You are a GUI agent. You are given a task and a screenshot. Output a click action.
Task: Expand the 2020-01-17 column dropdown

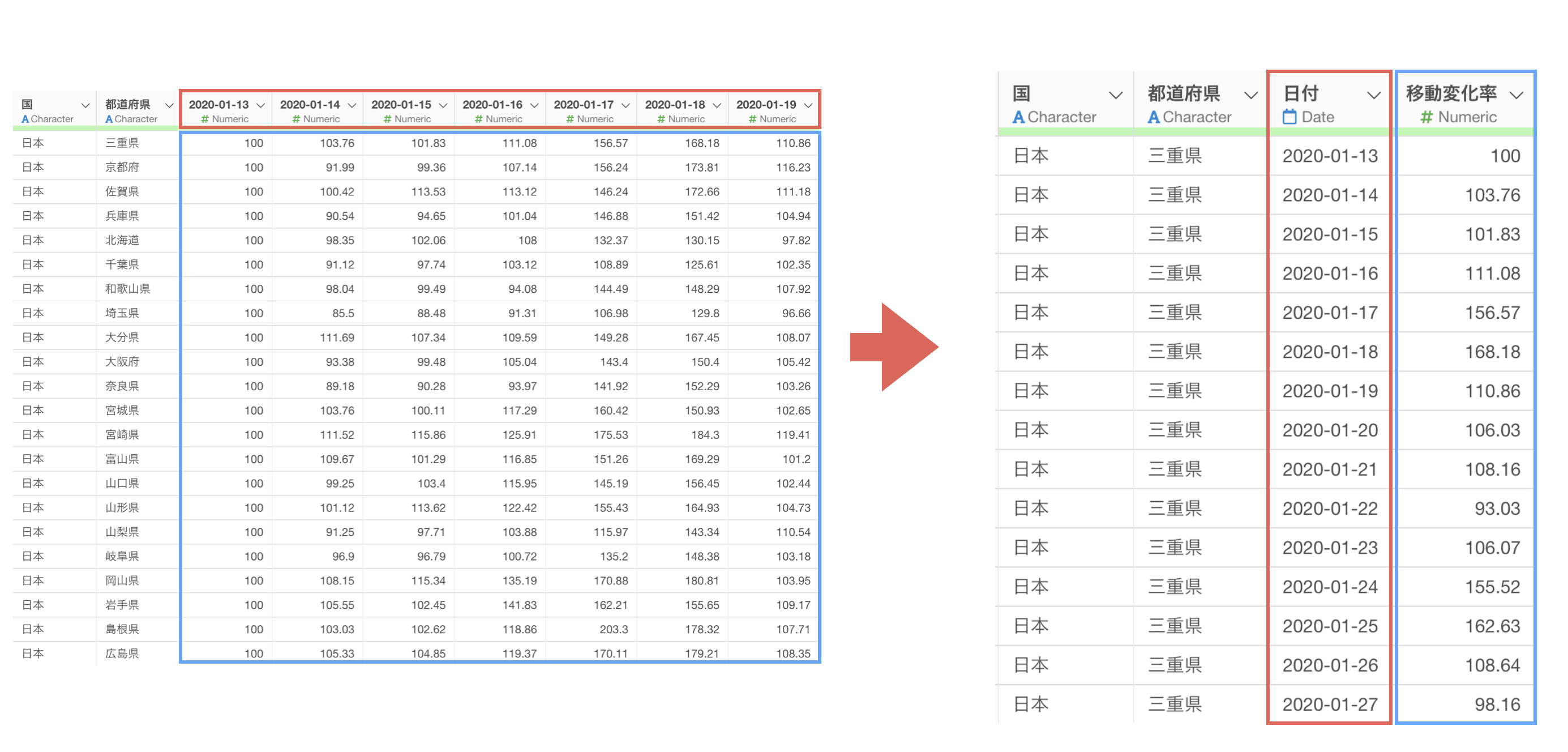(626, 105)
